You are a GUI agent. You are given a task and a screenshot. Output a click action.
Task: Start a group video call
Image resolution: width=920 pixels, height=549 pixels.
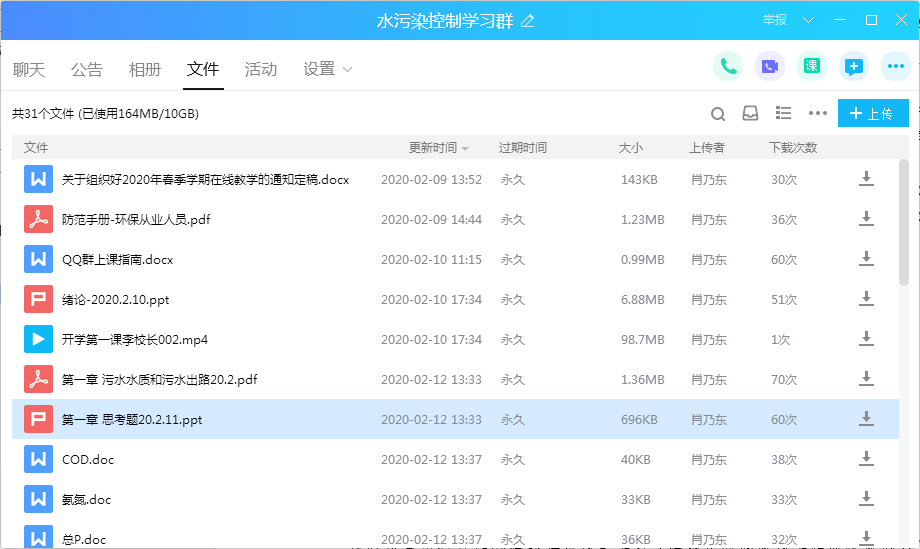(x=770, y=67)
